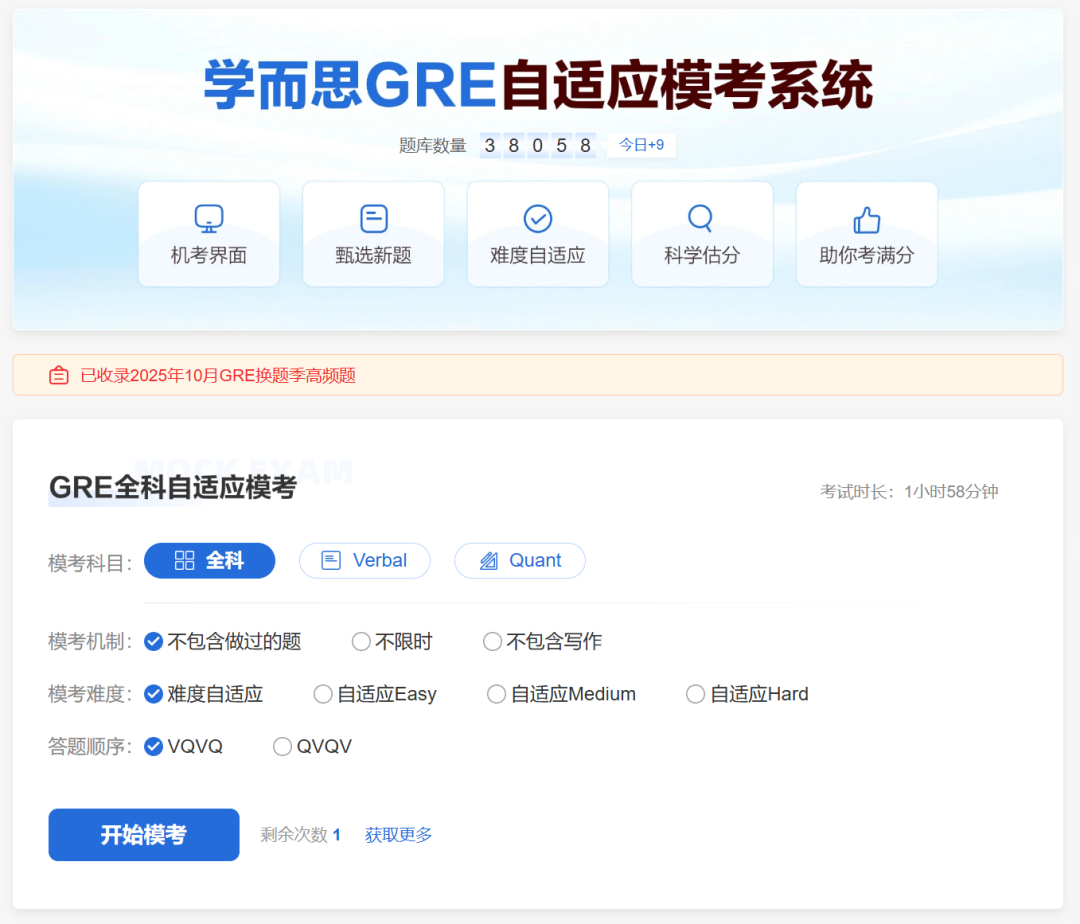This screenshot has width=1080, height=924.
Task: Click the monitor icon above 机考界面
Action: tap(209, 218)
